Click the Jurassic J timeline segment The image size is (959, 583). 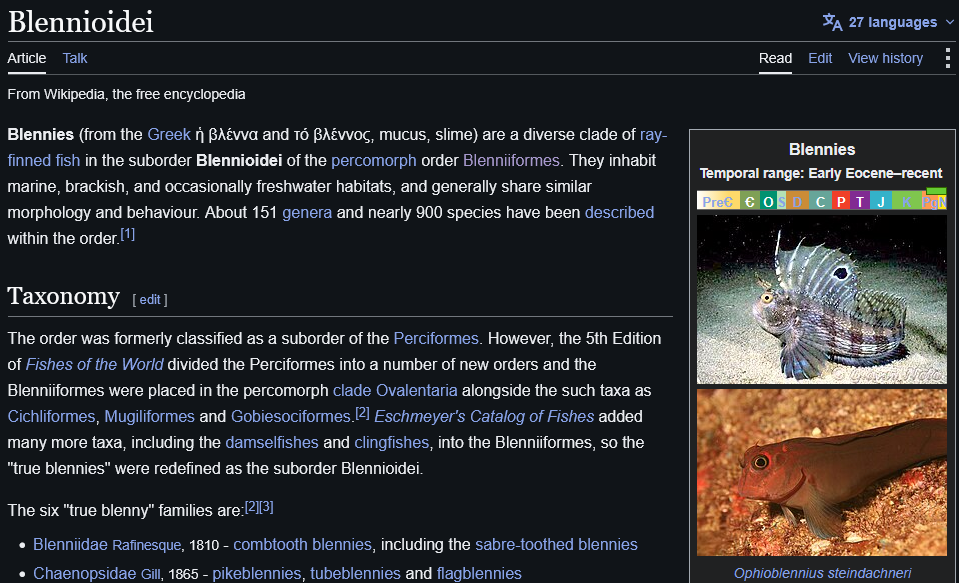881,201
